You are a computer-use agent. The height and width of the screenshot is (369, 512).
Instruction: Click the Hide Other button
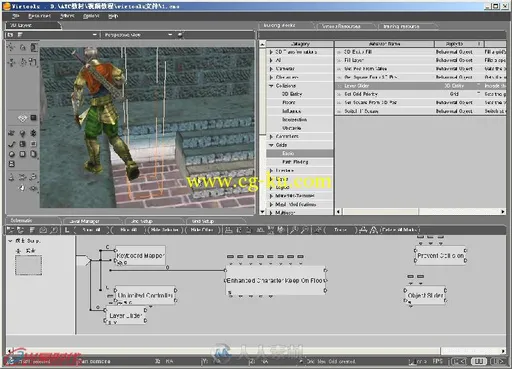[202, 230]
